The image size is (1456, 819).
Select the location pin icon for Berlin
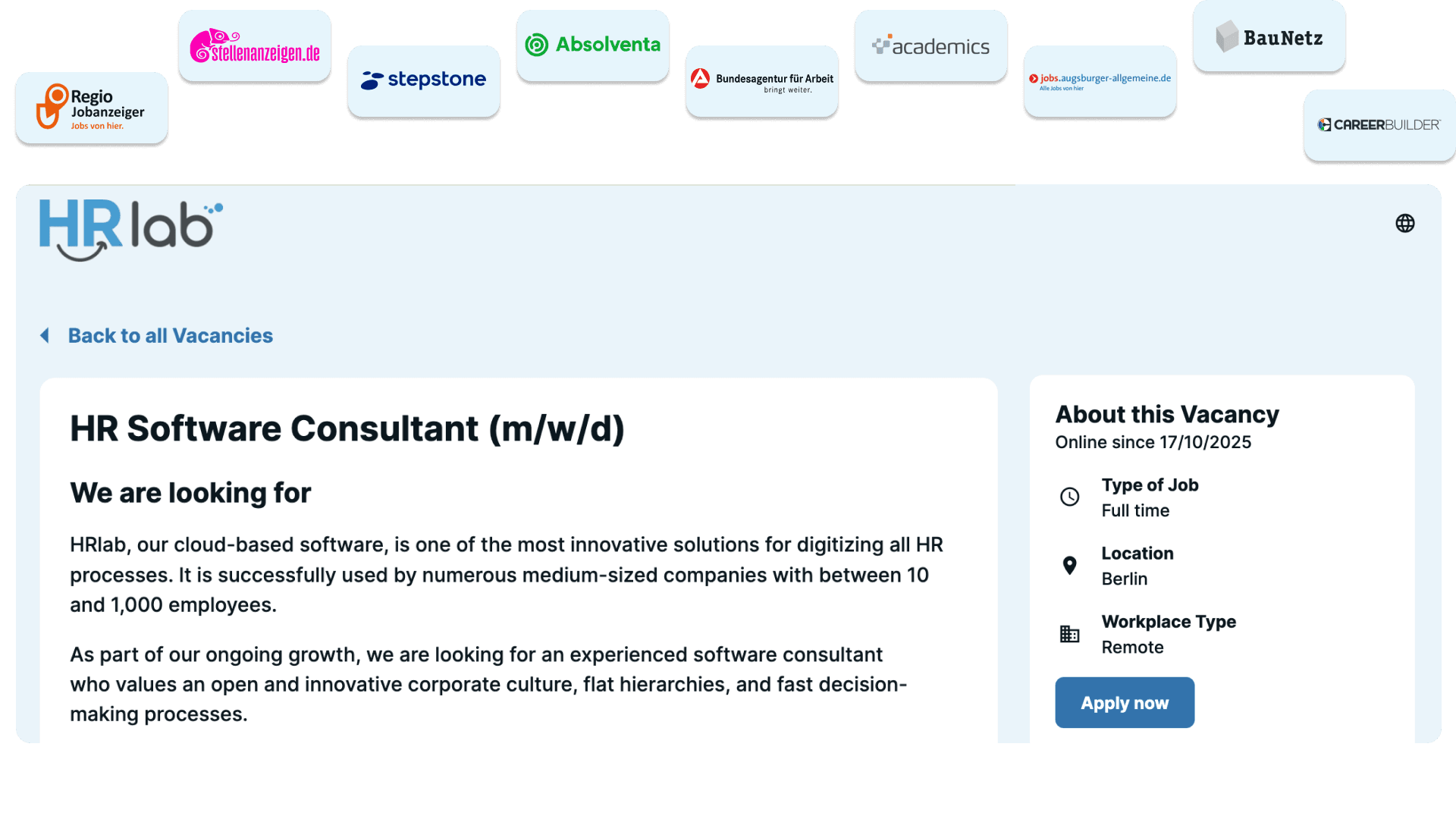click(x=1069, y=565)
